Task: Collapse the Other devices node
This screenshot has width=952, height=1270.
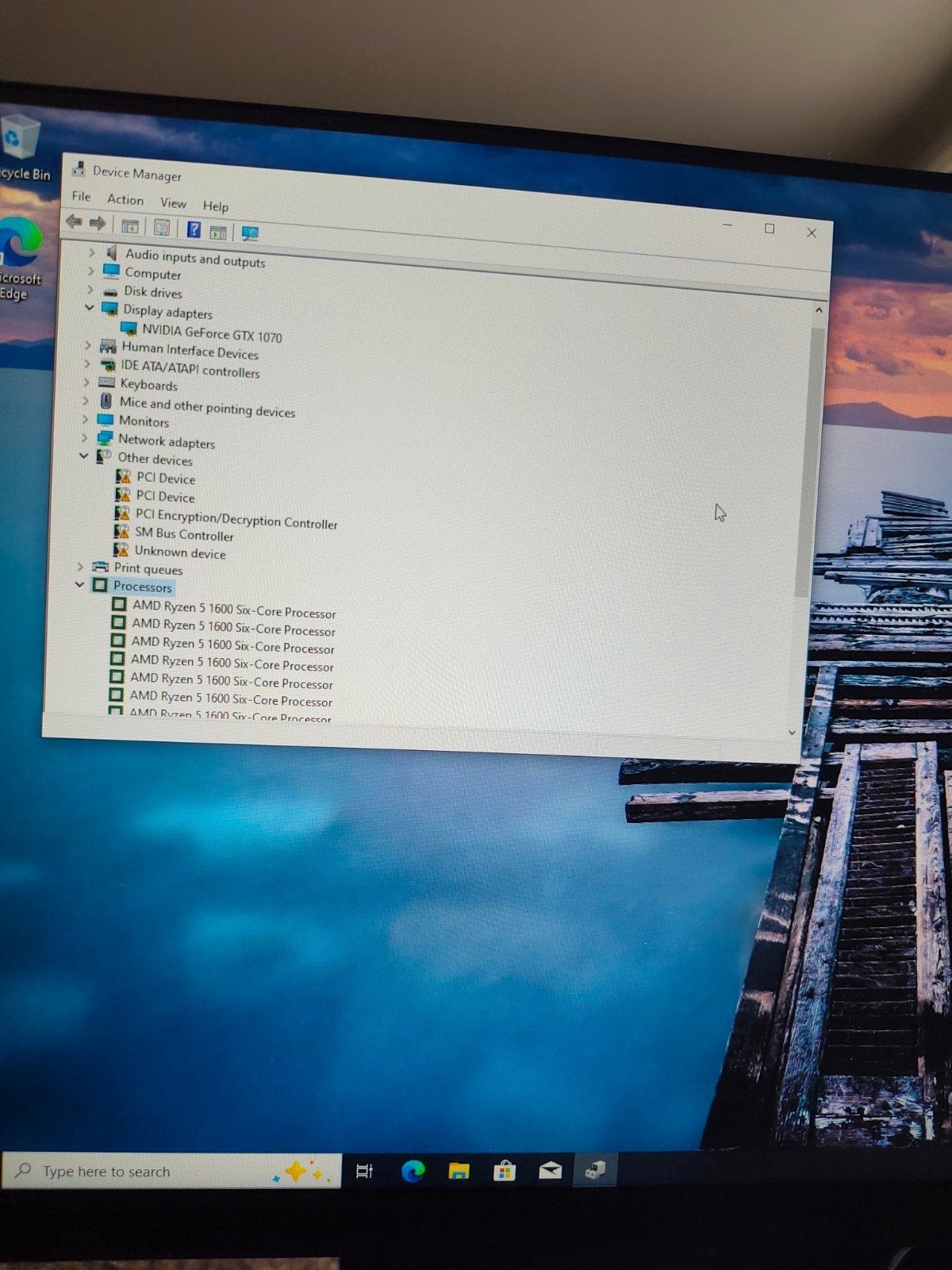Action: click(x=83, y=456)
